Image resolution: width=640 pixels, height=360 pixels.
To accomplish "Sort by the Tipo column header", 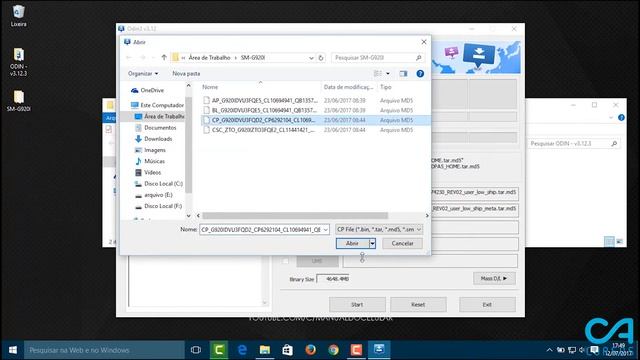I will point(386,87).
